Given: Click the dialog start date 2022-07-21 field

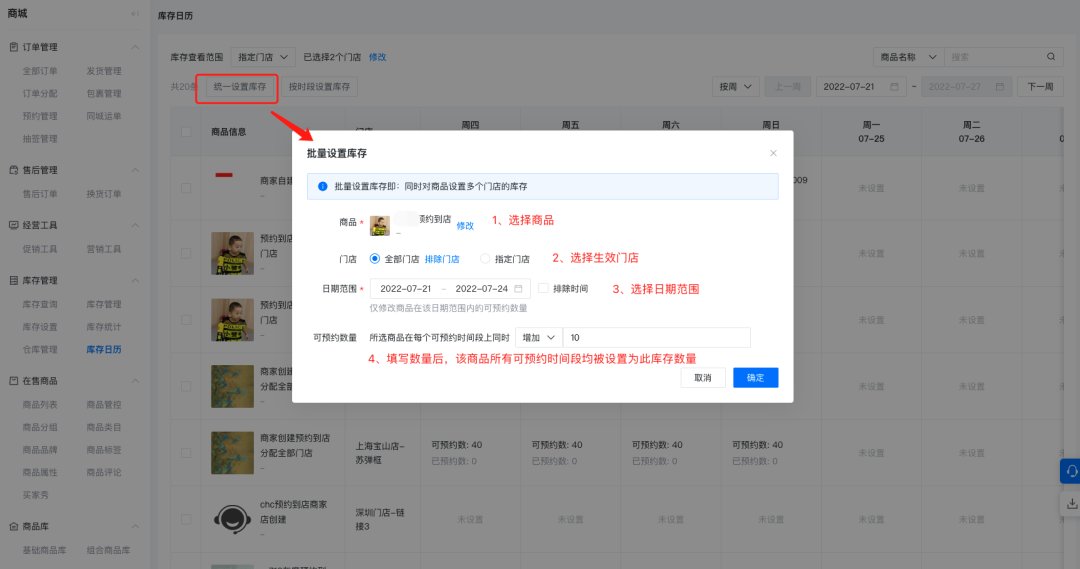Looking at the screenshot, I should (406, 289).
